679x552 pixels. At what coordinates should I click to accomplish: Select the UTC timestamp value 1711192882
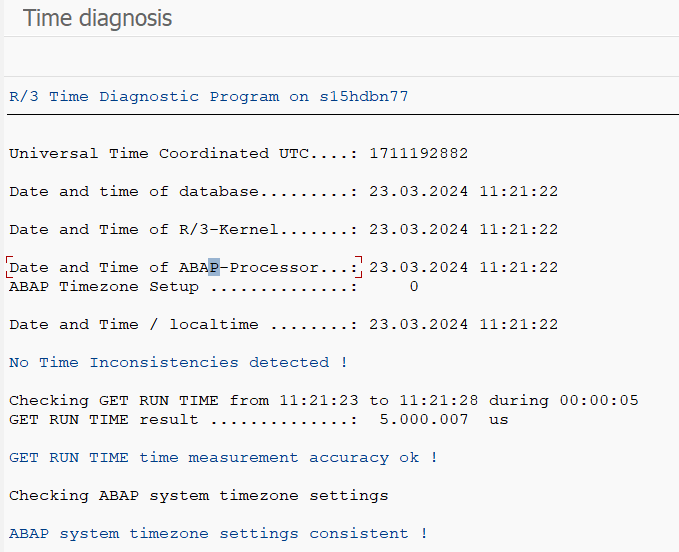coord(418,154)
